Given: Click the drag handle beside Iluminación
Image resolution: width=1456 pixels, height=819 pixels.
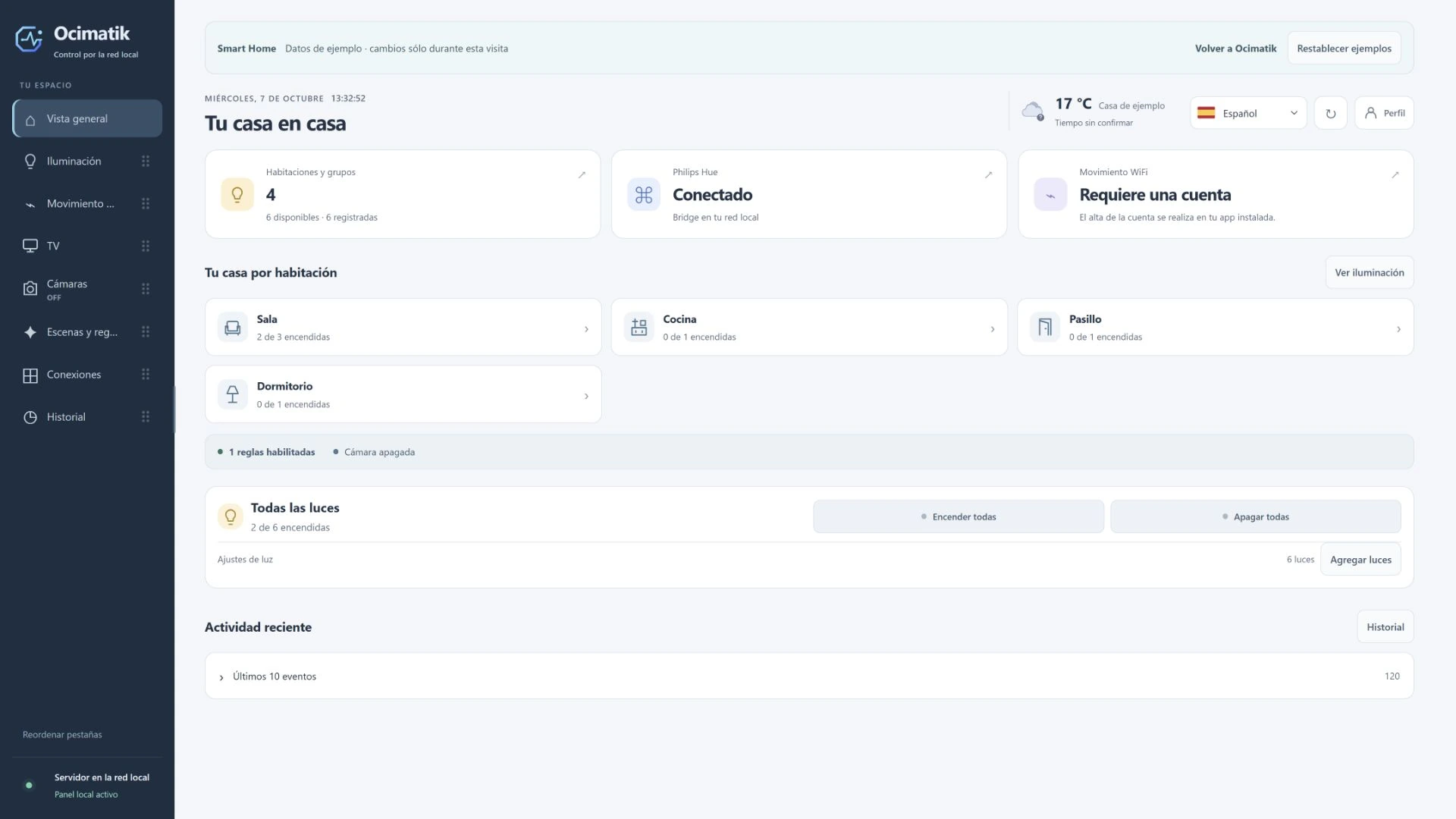Looking at the screenshot, I should 146,161.
